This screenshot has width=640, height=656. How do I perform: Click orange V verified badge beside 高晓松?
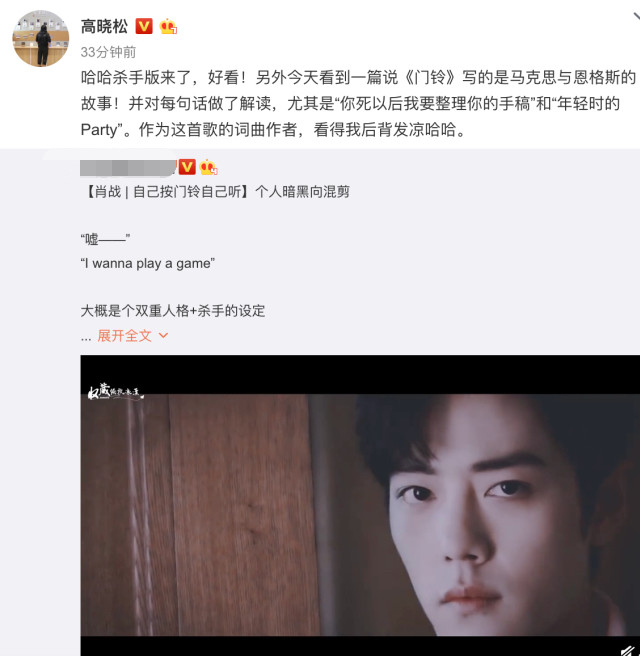coord(144,26)
